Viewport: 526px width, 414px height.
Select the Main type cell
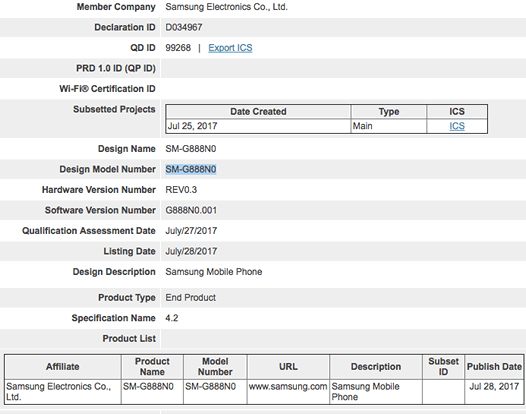(x=389, y=126)
